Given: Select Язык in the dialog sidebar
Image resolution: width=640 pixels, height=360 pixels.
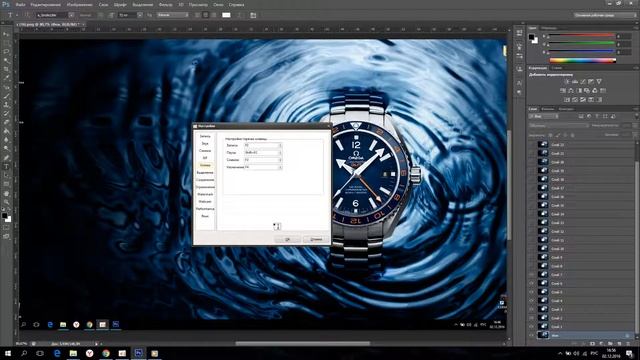Looking at the screenshot, I should (x=205, y=216).
